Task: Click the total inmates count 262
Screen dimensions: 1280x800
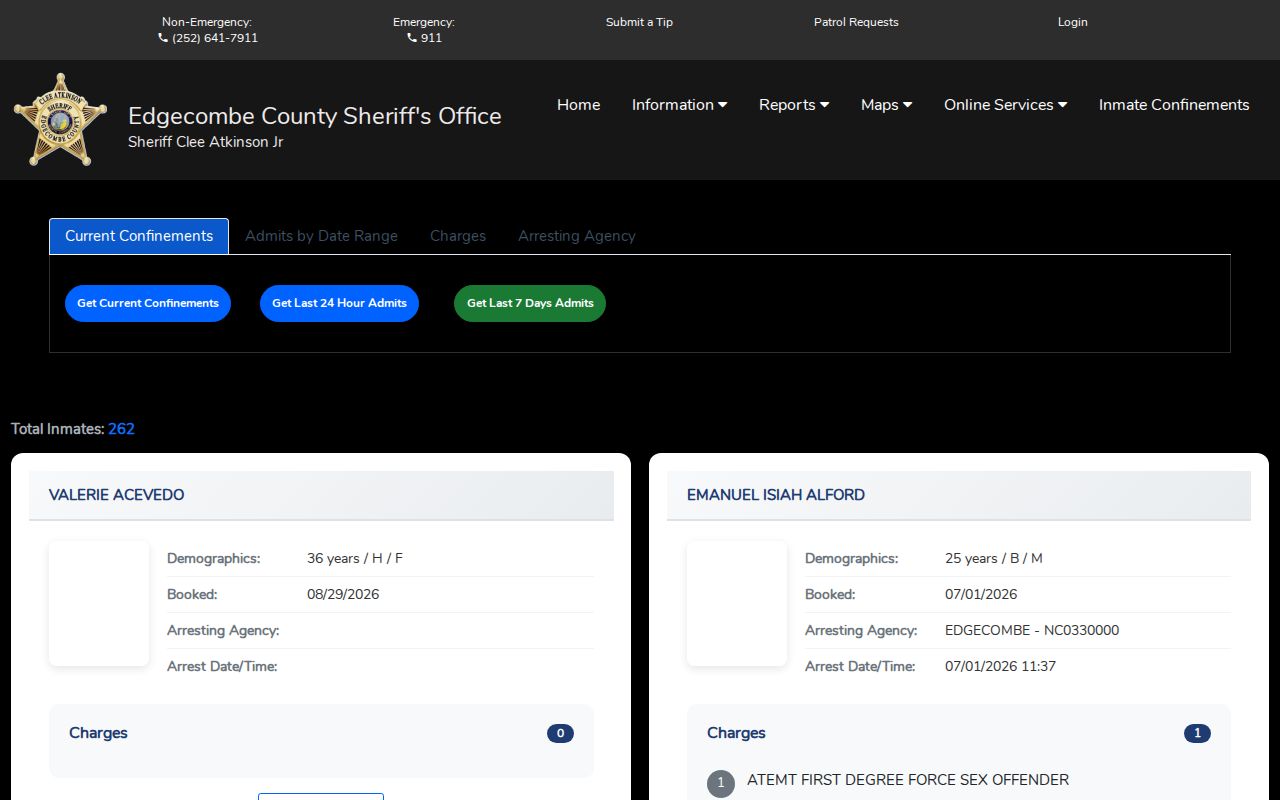Action: coord(121,429)
